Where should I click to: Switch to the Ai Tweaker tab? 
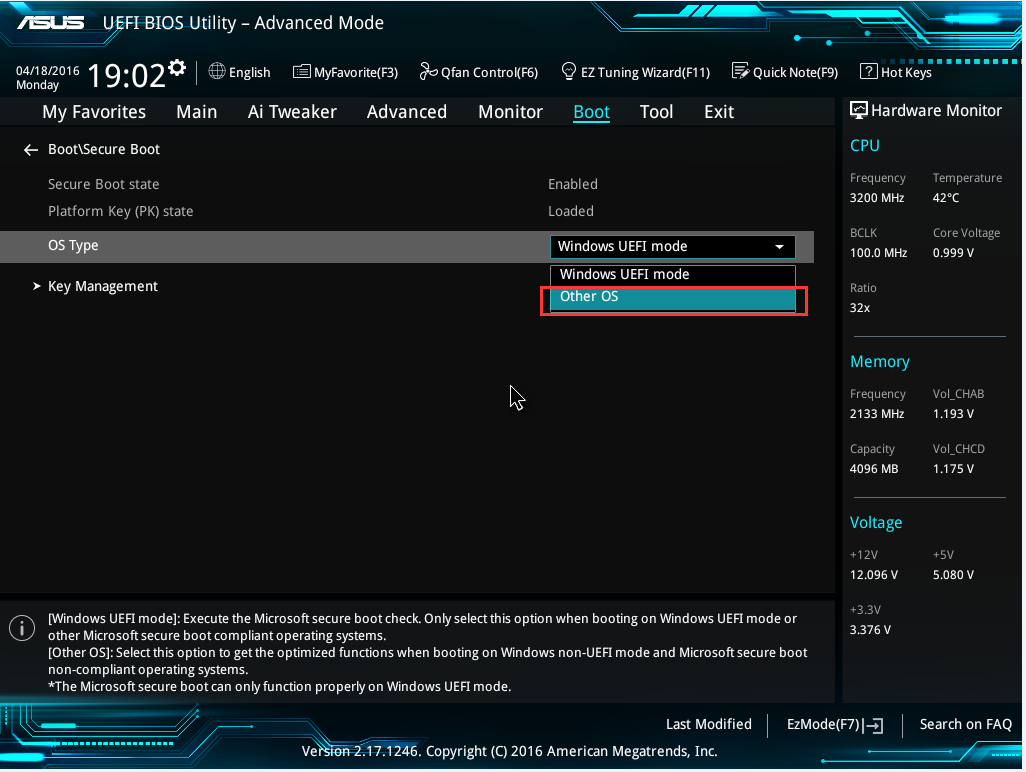point(292,112)
